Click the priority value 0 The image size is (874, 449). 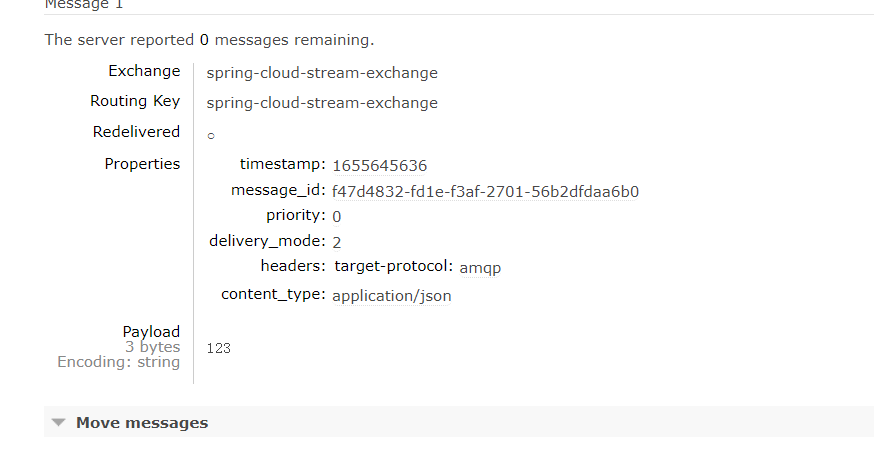click(337, 217)
